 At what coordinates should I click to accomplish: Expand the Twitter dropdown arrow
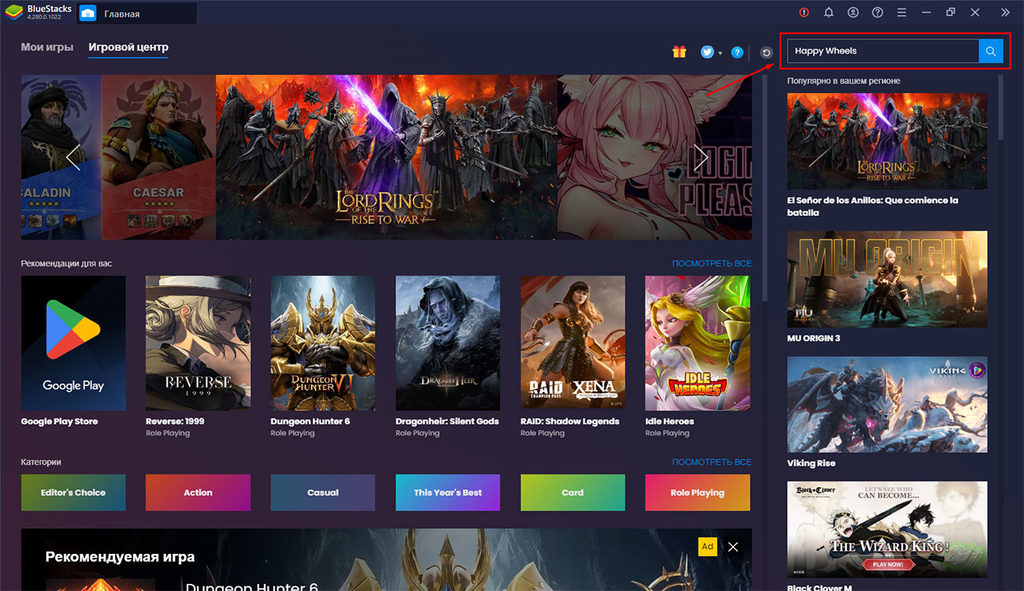coord(720,53)
